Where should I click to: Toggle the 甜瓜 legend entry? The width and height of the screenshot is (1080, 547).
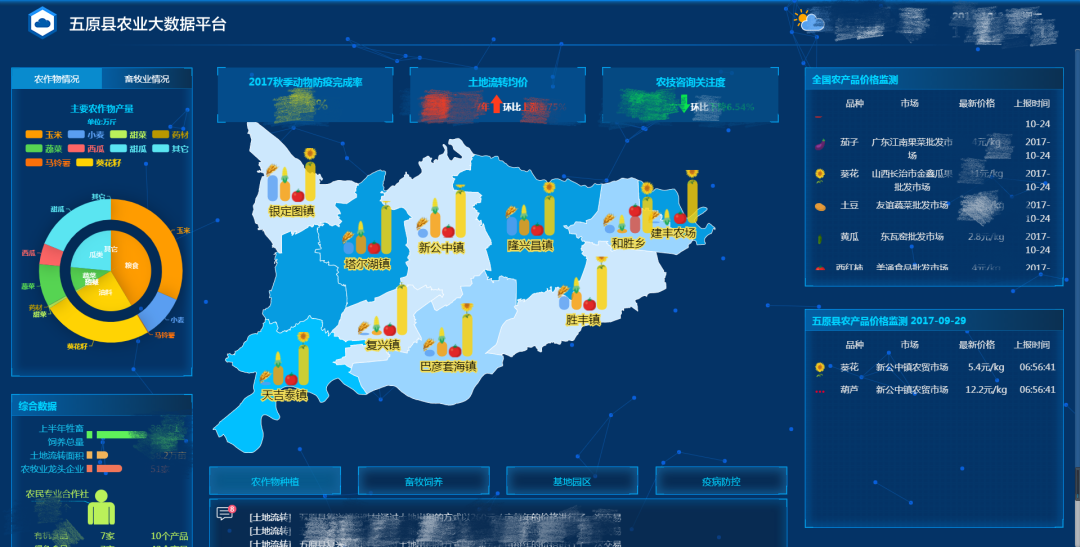[x=127, y=149]
